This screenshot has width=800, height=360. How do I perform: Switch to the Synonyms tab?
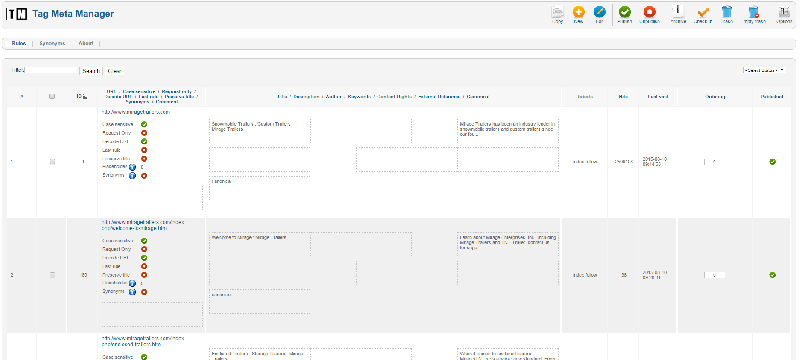52,43
